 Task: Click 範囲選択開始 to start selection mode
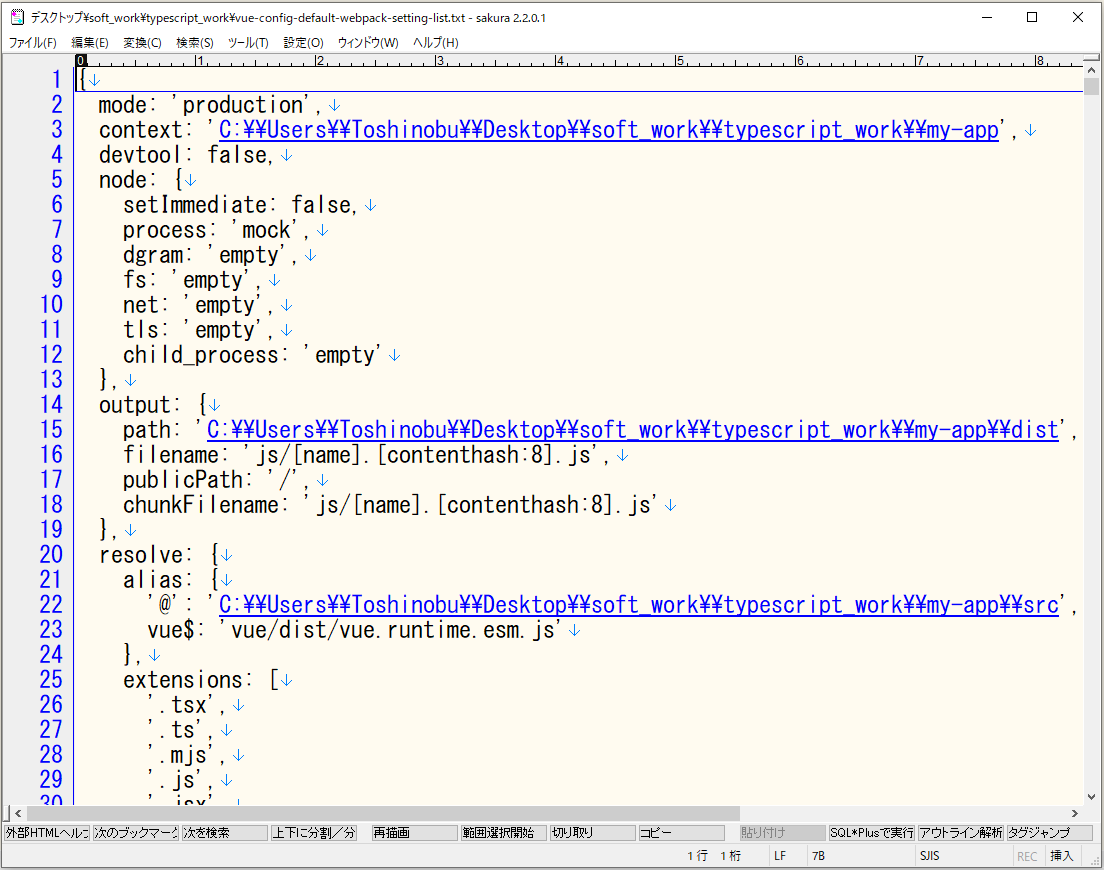[x=504, y=831]
